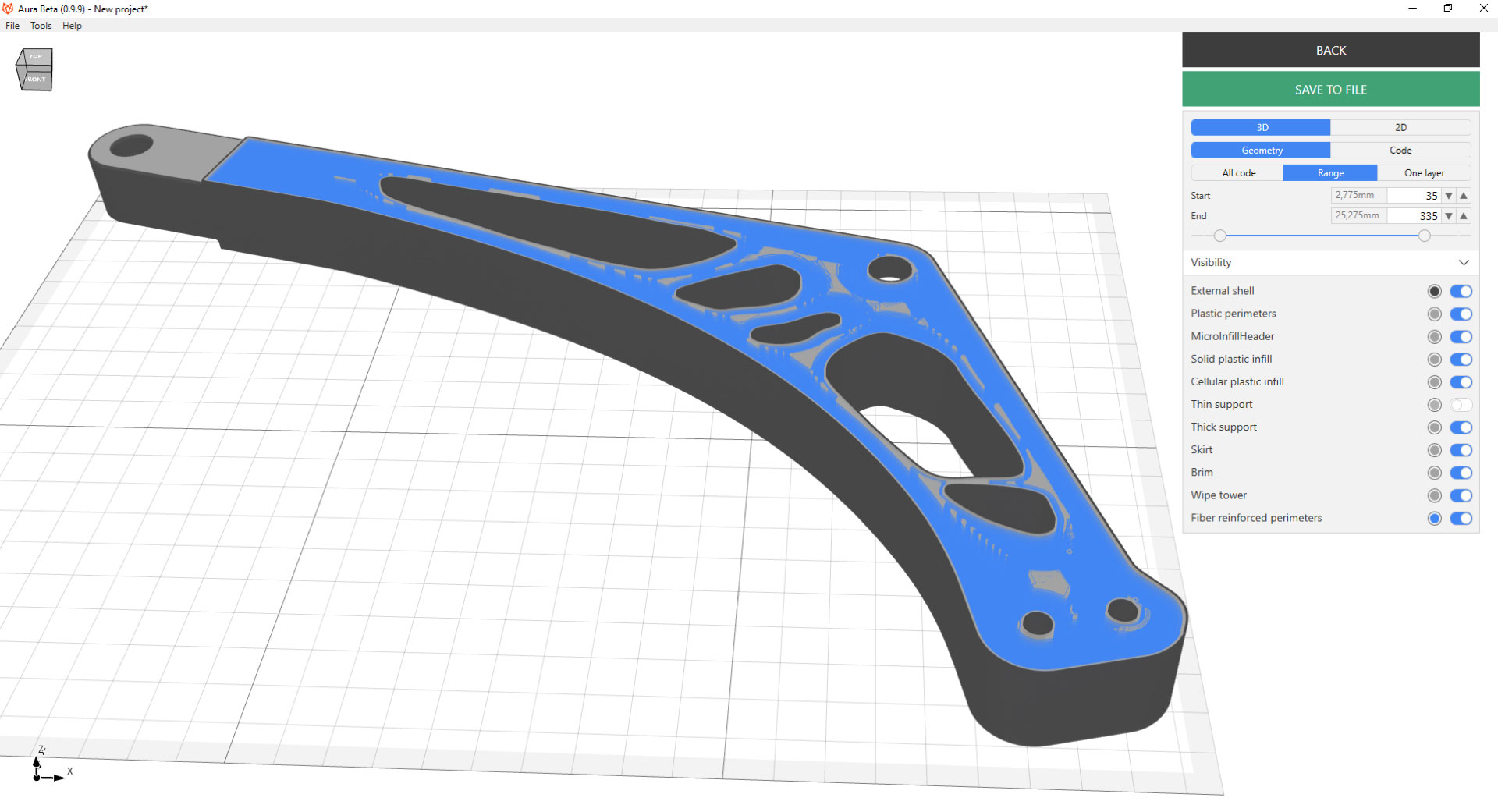Click the navigation view cube
Screen dimensions: 1498x812
point(34,69)
